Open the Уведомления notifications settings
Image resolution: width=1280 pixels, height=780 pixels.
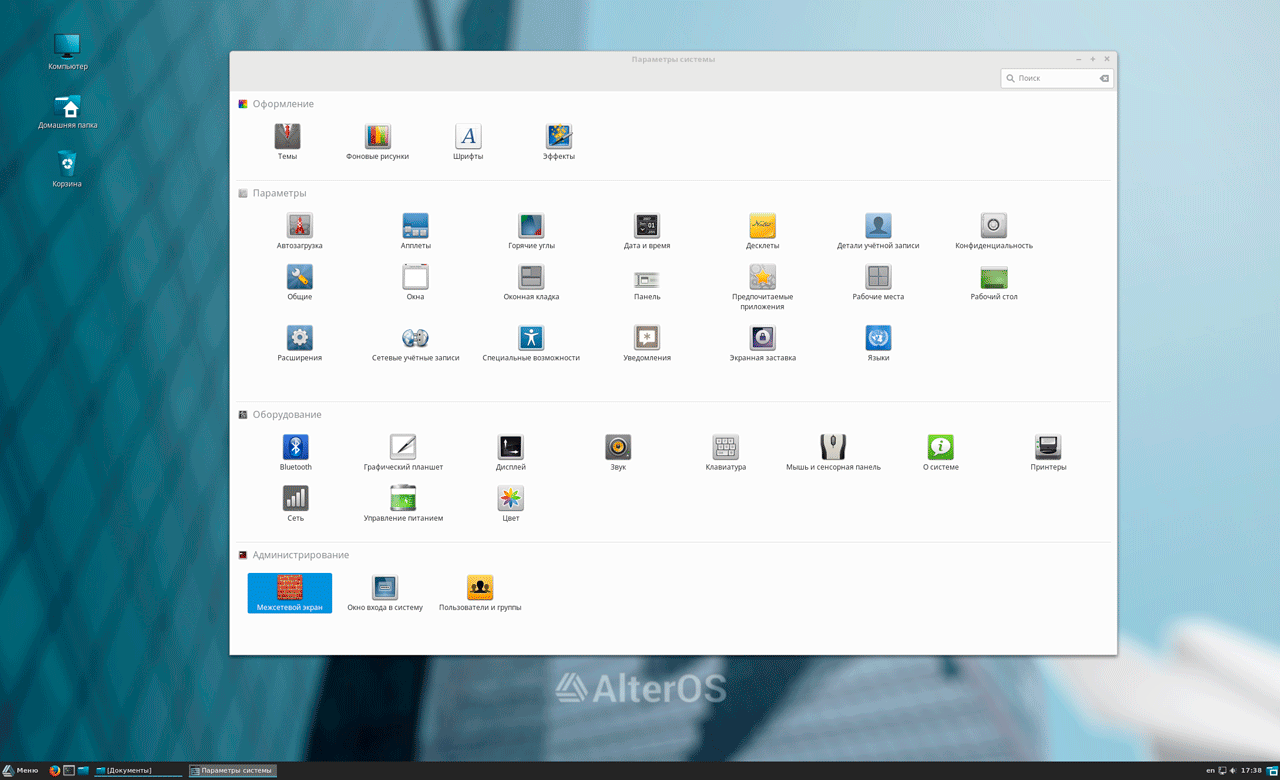click(x=647, y=343)
